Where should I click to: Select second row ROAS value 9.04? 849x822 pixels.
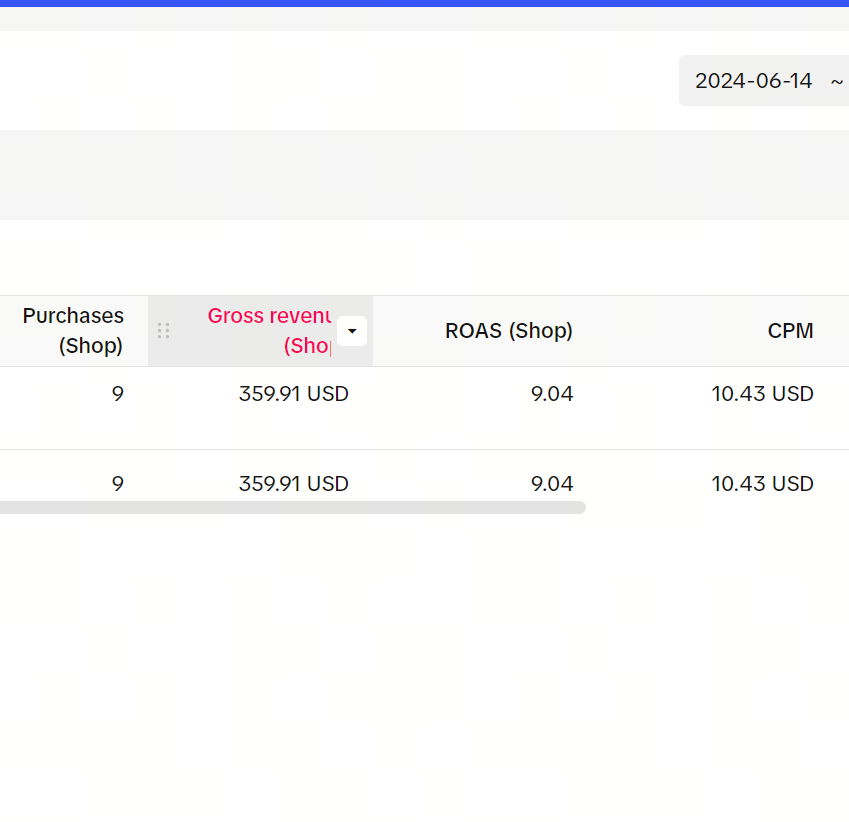[552, 484]
